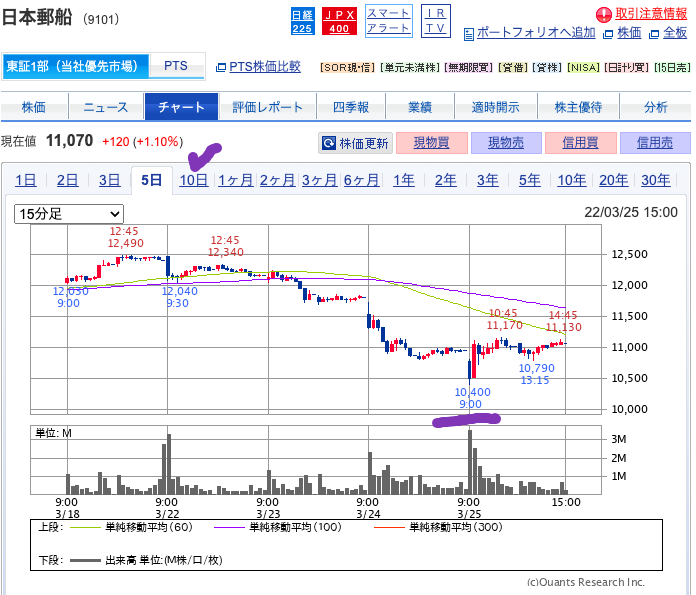Image resolution: width=696 pixels, height=595 pixels.
Task: Select the 1ヶ月 chart period
Action: tap(236, 180)
